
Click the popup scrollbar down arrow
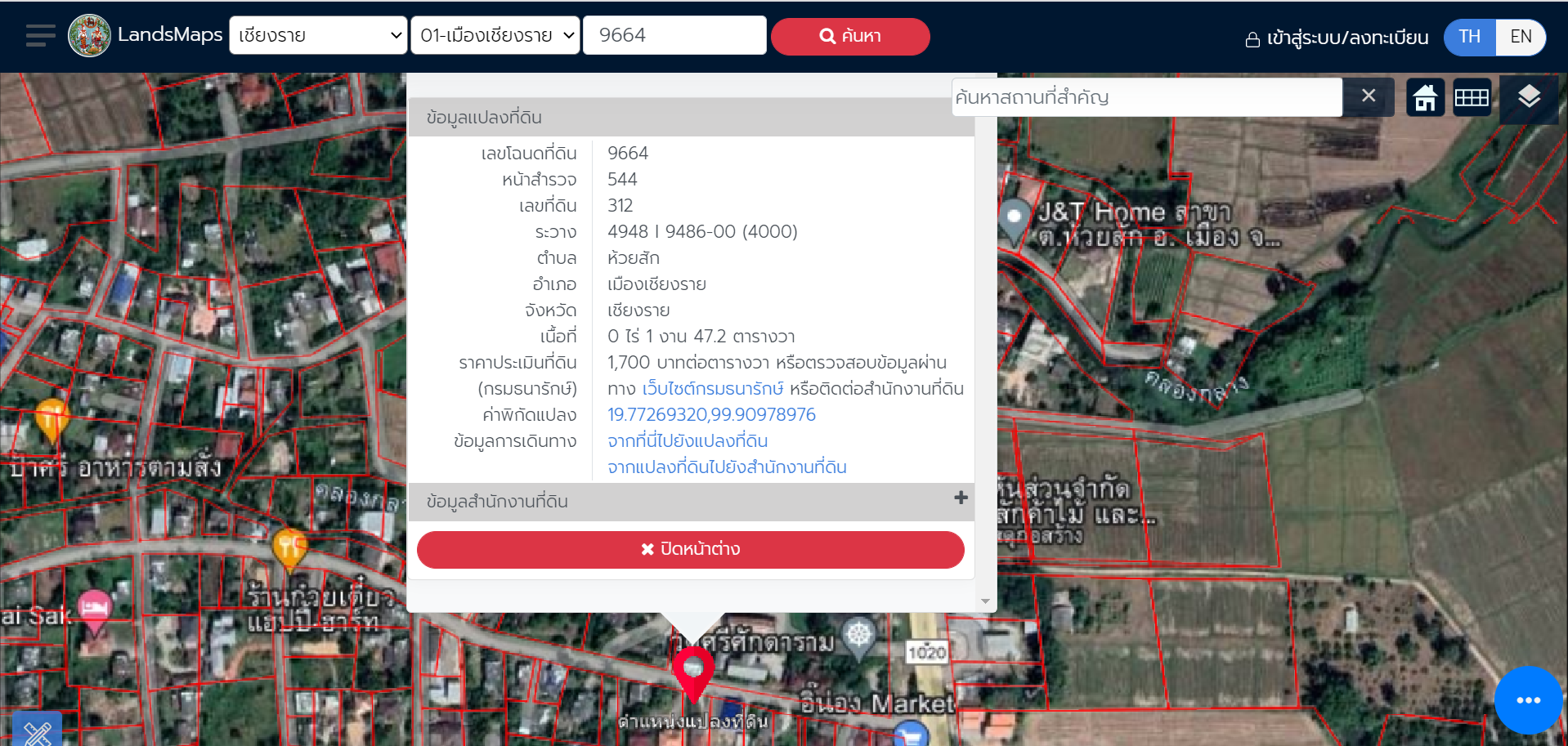(985, 601)
